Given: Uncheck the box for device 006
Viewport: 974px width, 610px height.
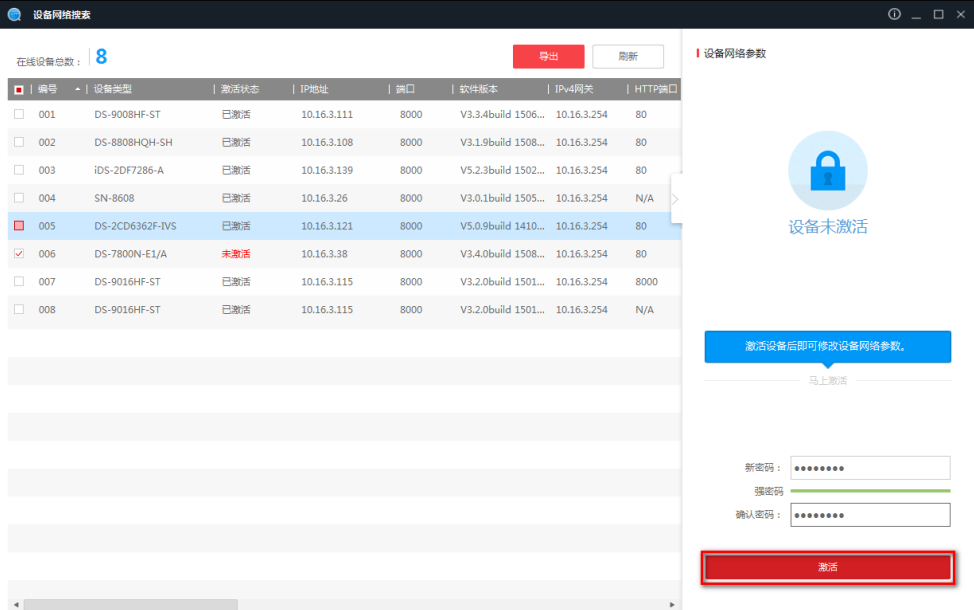Looking at the screenshot, I should tap(19, 253).
